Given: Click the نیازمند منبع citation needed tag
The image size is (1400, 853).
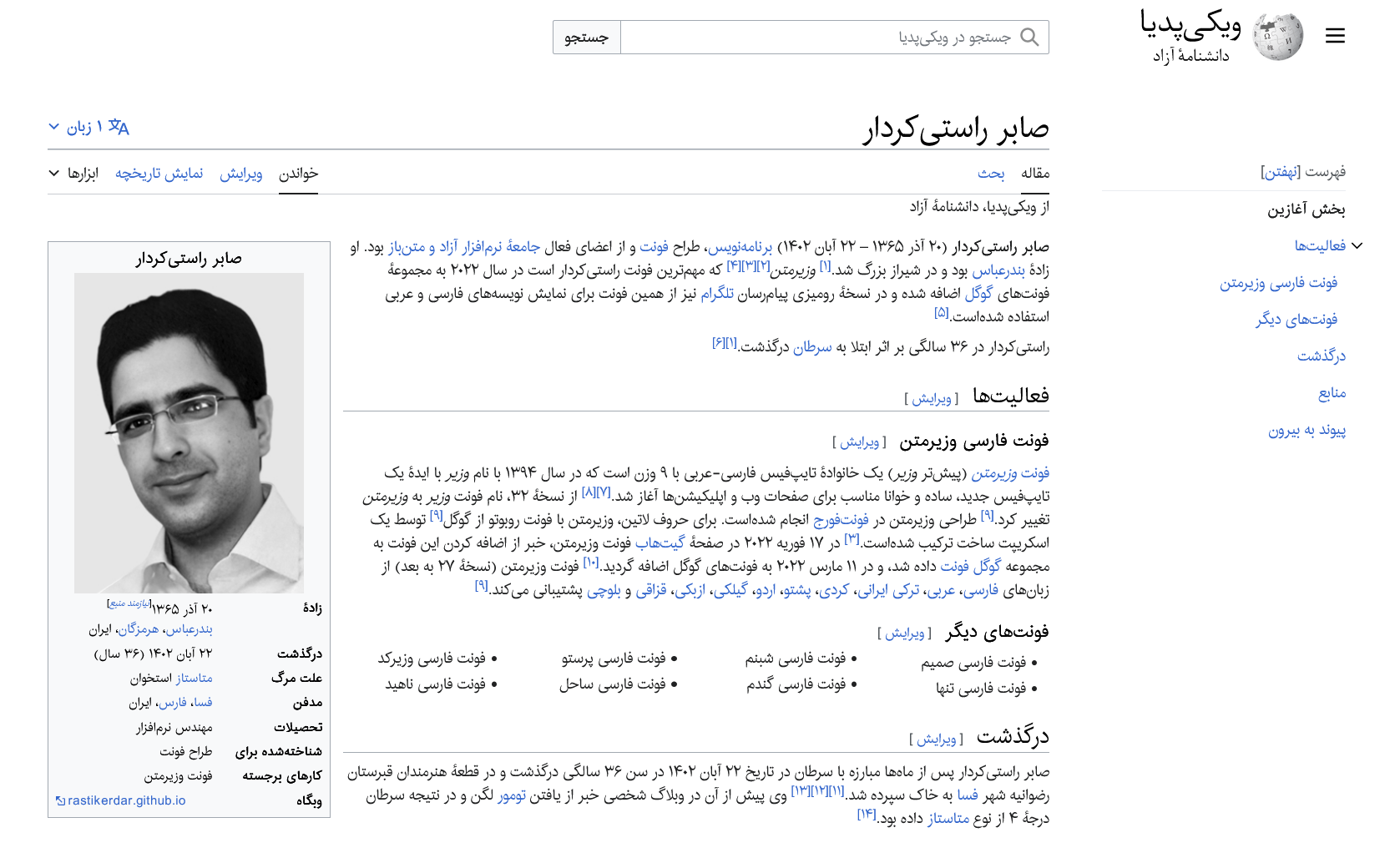Looking at the screenshot, I should click(129, 603).
